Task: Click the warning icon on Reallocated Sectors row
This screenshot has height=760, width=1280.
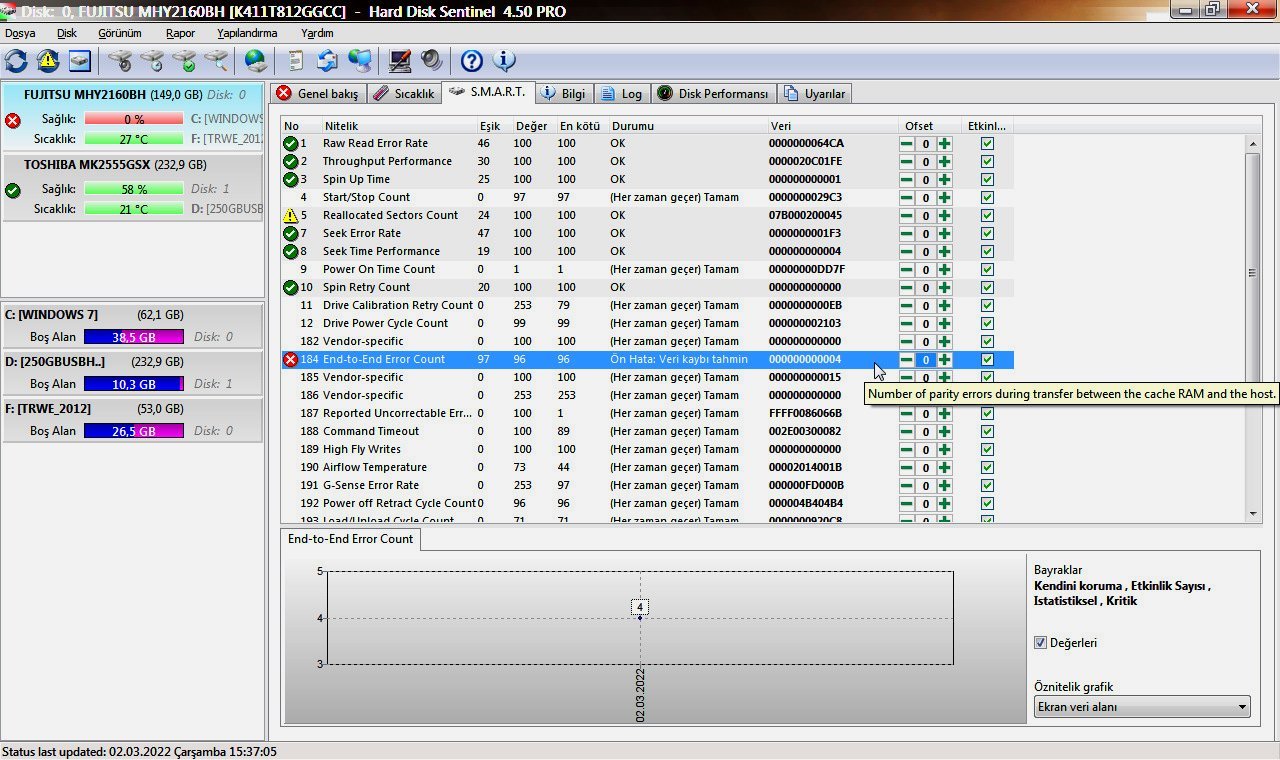Action: [290, 215]
